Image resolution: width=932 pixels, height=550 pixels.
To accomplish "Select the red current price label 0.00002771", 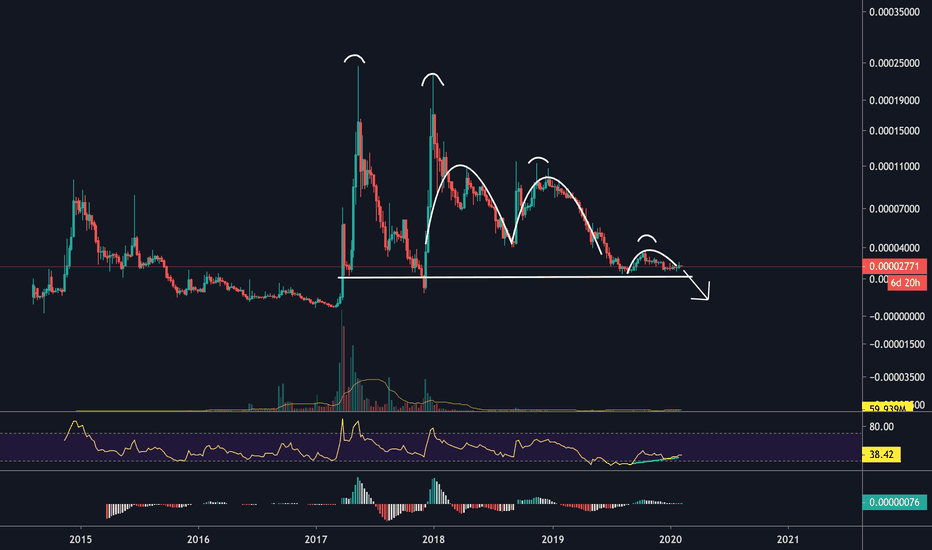I will (894, 266).
